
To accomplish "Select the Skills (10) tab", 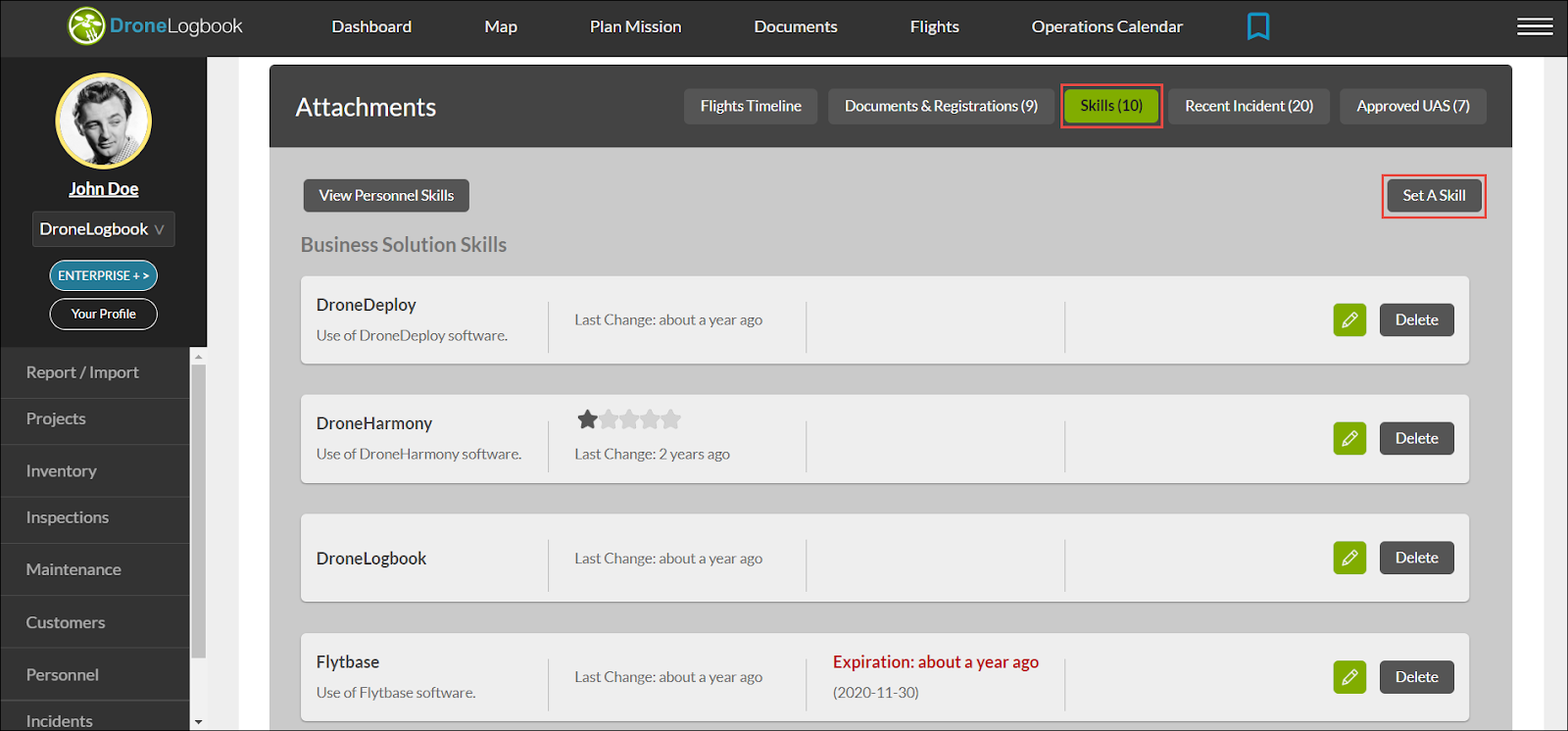I will pyautogui.click(x=1111, y=106).
